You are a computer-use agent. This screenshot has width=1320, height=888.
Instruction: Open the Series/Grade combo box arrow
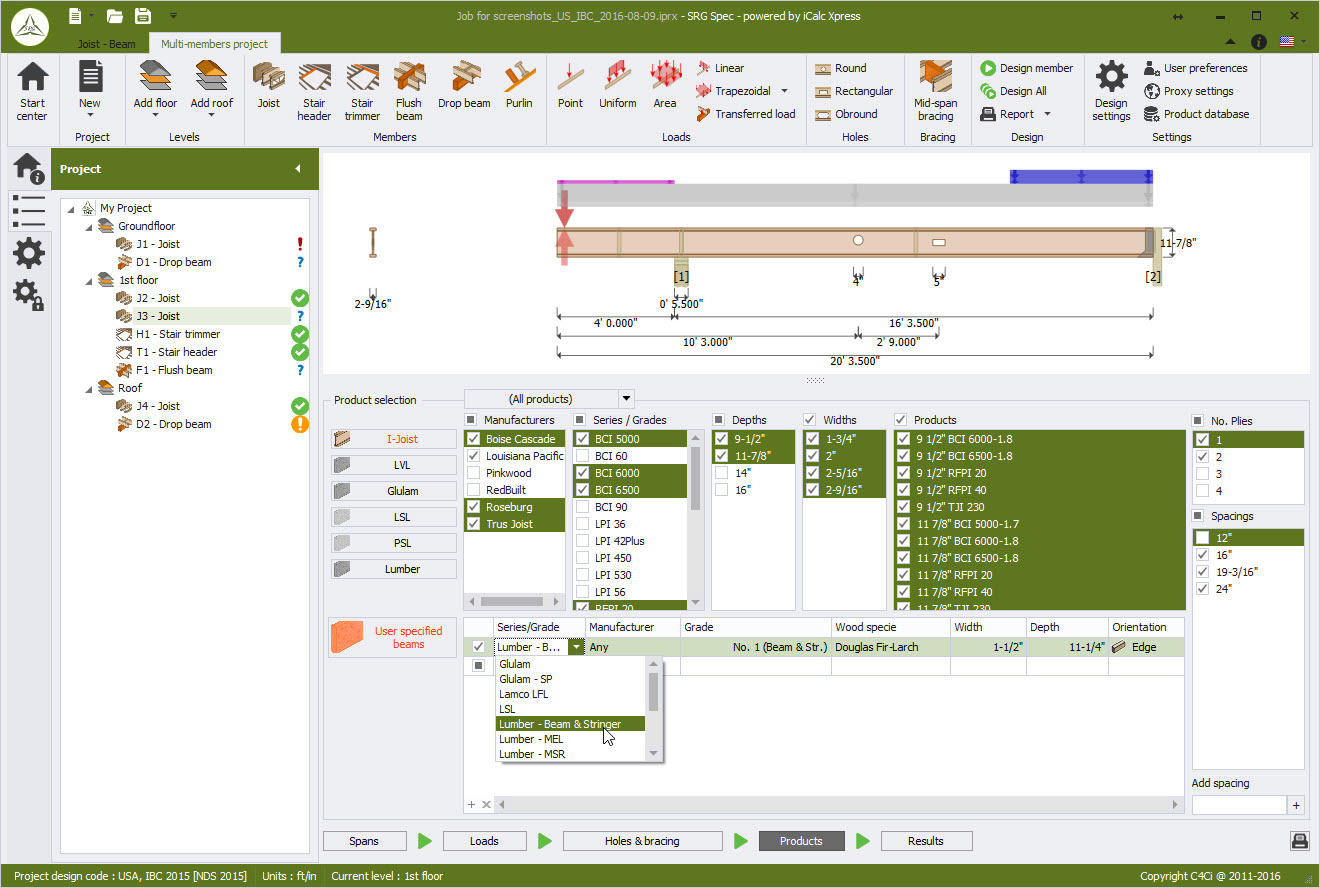point(576,647)
